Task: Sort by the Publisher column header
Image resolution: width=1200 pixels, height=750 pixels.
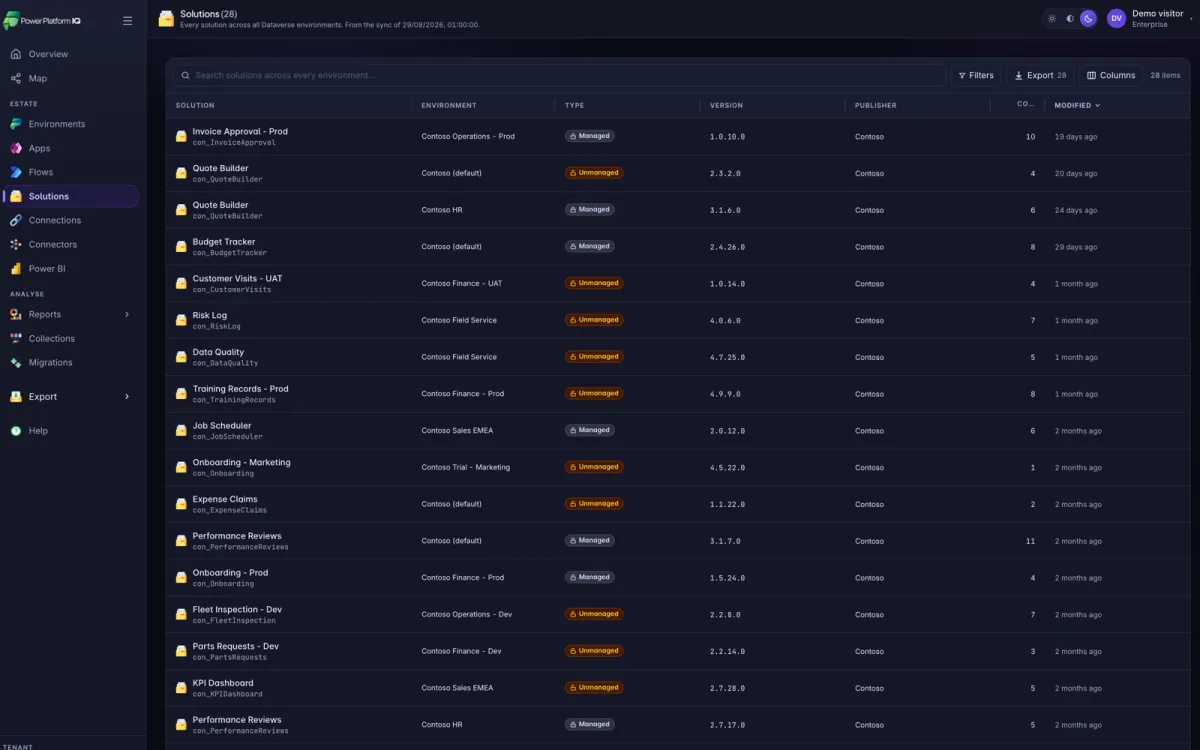Action: click(875, 105)
